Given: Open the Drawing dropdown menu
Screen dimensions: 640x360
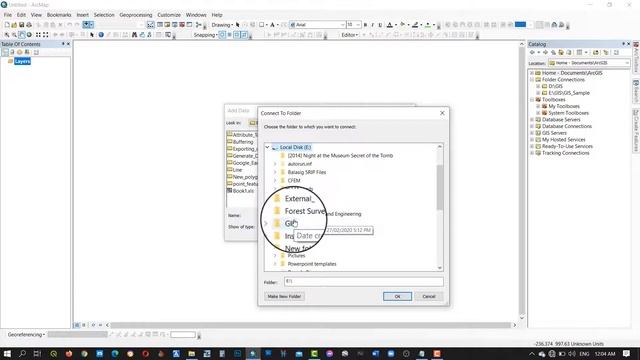Looking at the screenshot, I should pos(222,25).
